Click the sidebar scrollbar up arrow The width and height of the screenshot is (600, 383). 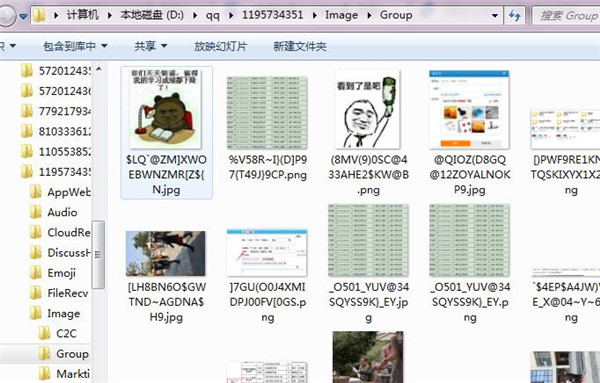[99, 69]
